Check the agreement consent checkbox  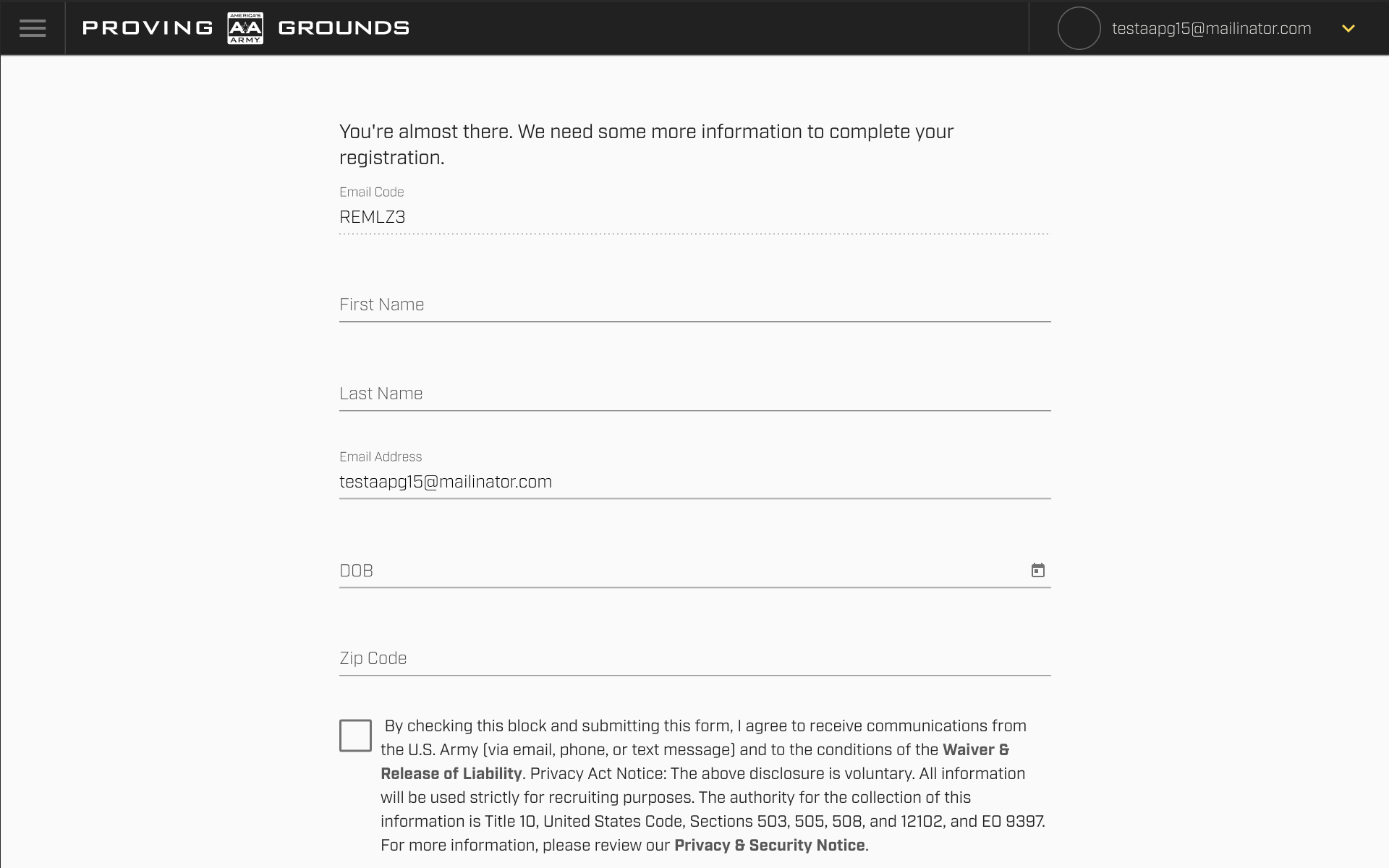click(355, 735)
